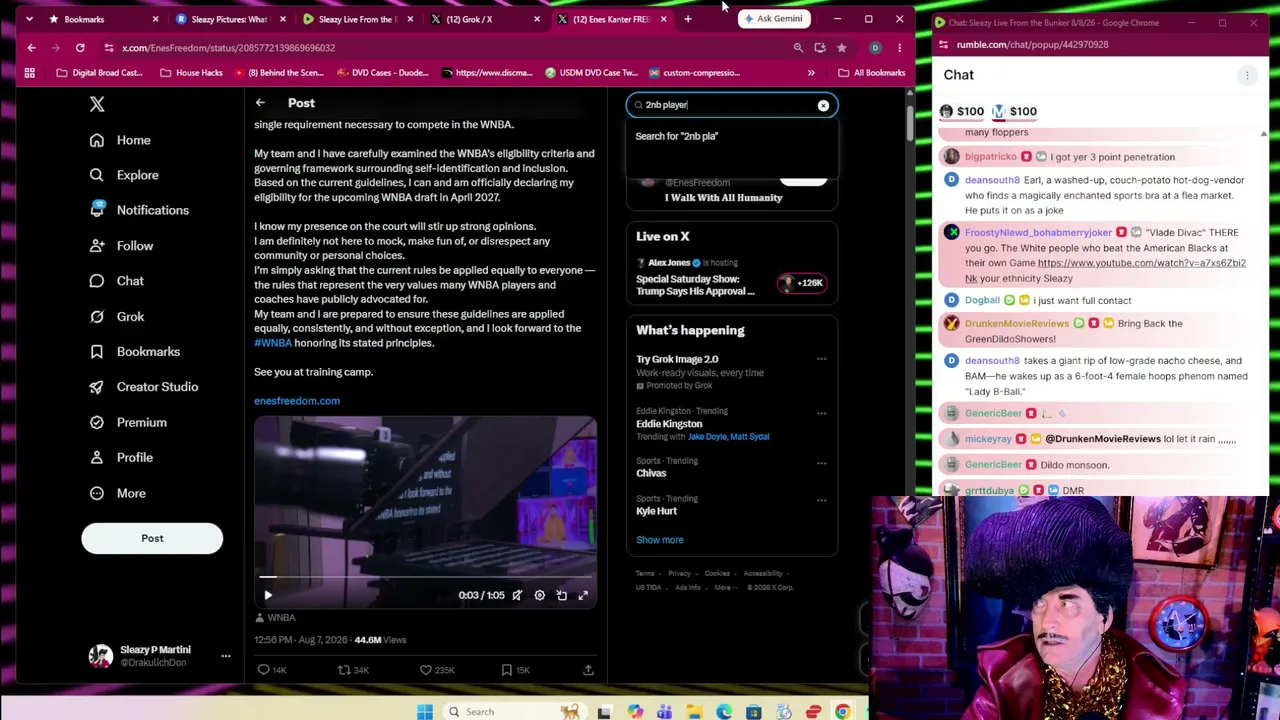Open the House Hacks bookmark folder
The height and width of the screenshot is (720, 1280).
click(190, 73)
